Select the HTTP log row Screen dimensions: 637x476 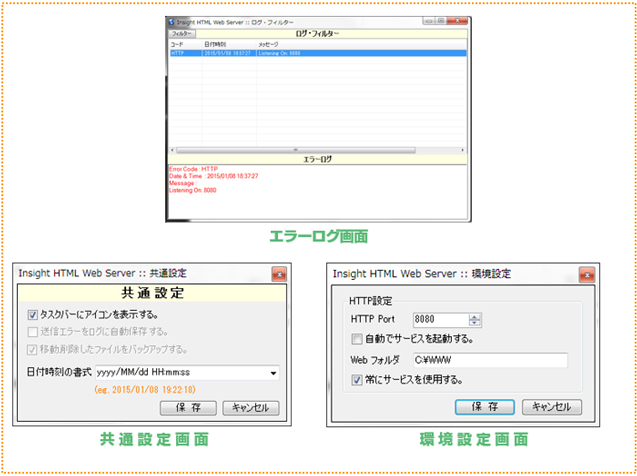(317, 53)
